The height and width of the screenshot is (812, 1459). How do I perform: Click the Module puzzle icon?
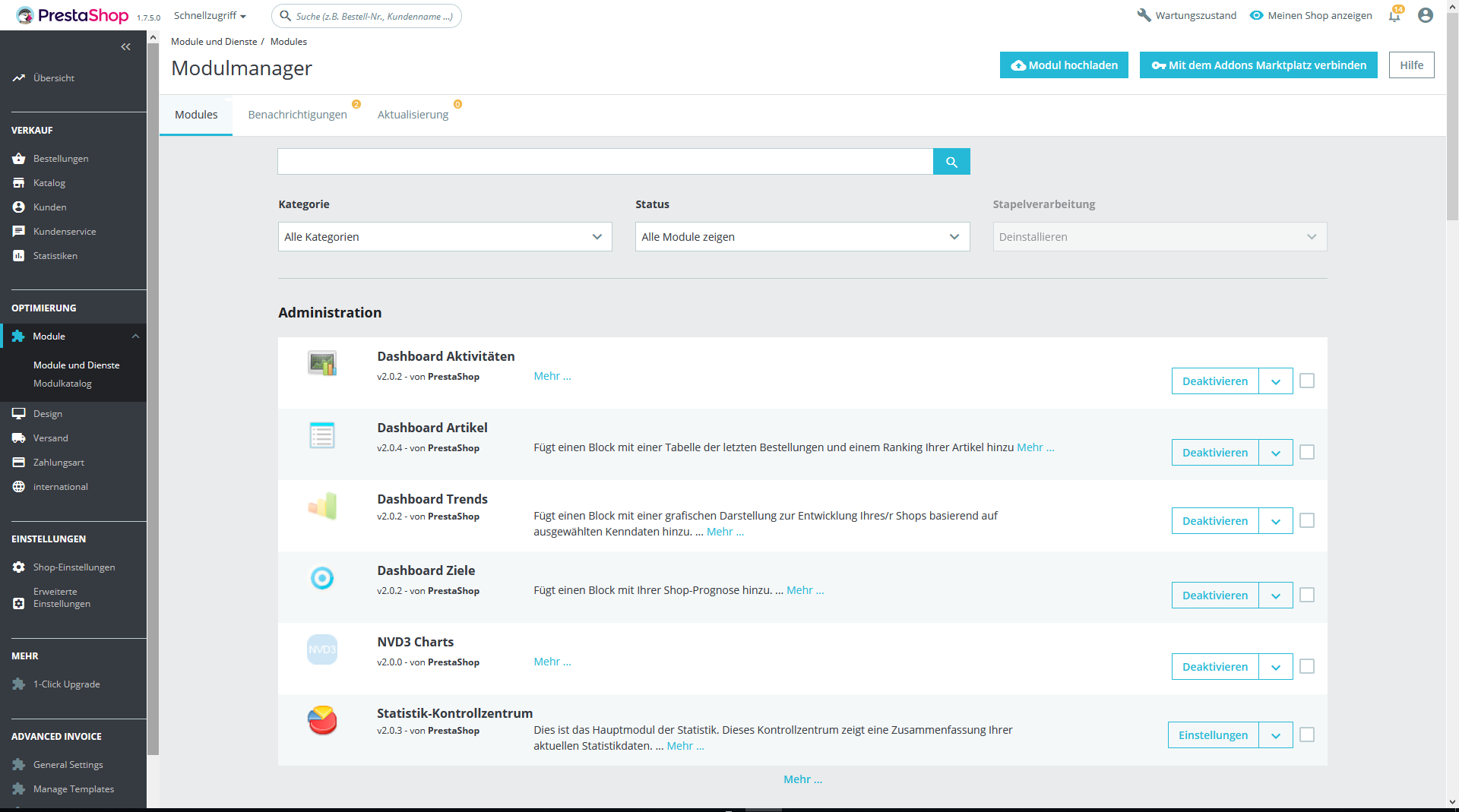(x=18, y=336)
